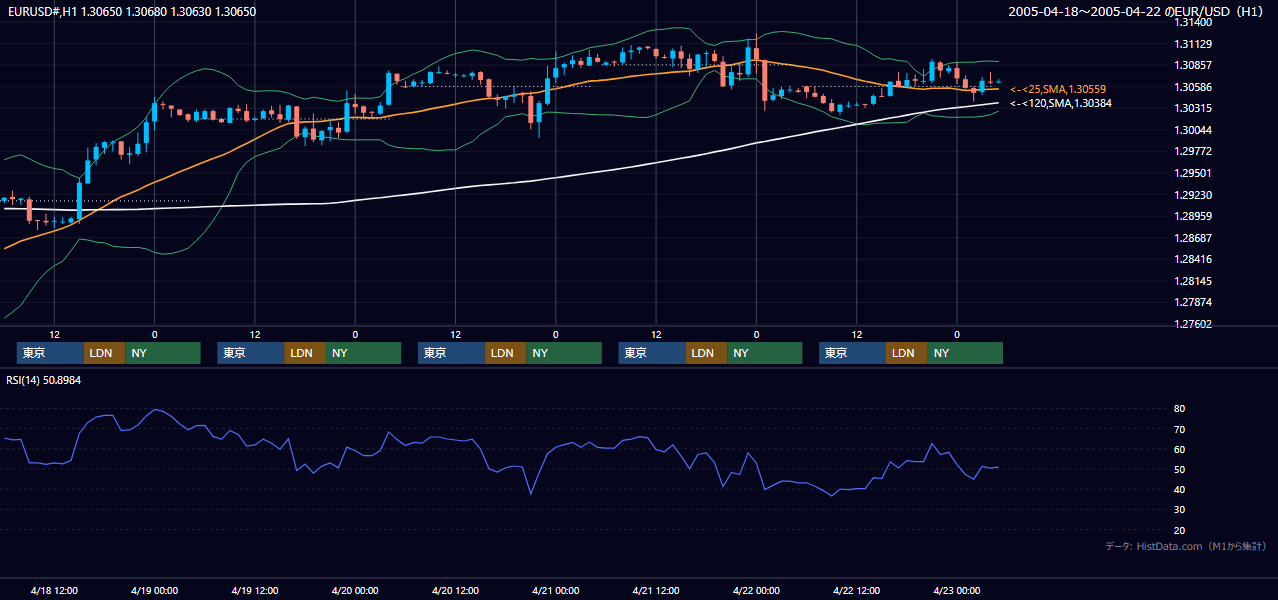Click the leftmost LDN session block
Viewport: 1278px width, 600px height.
pos(104,353)
